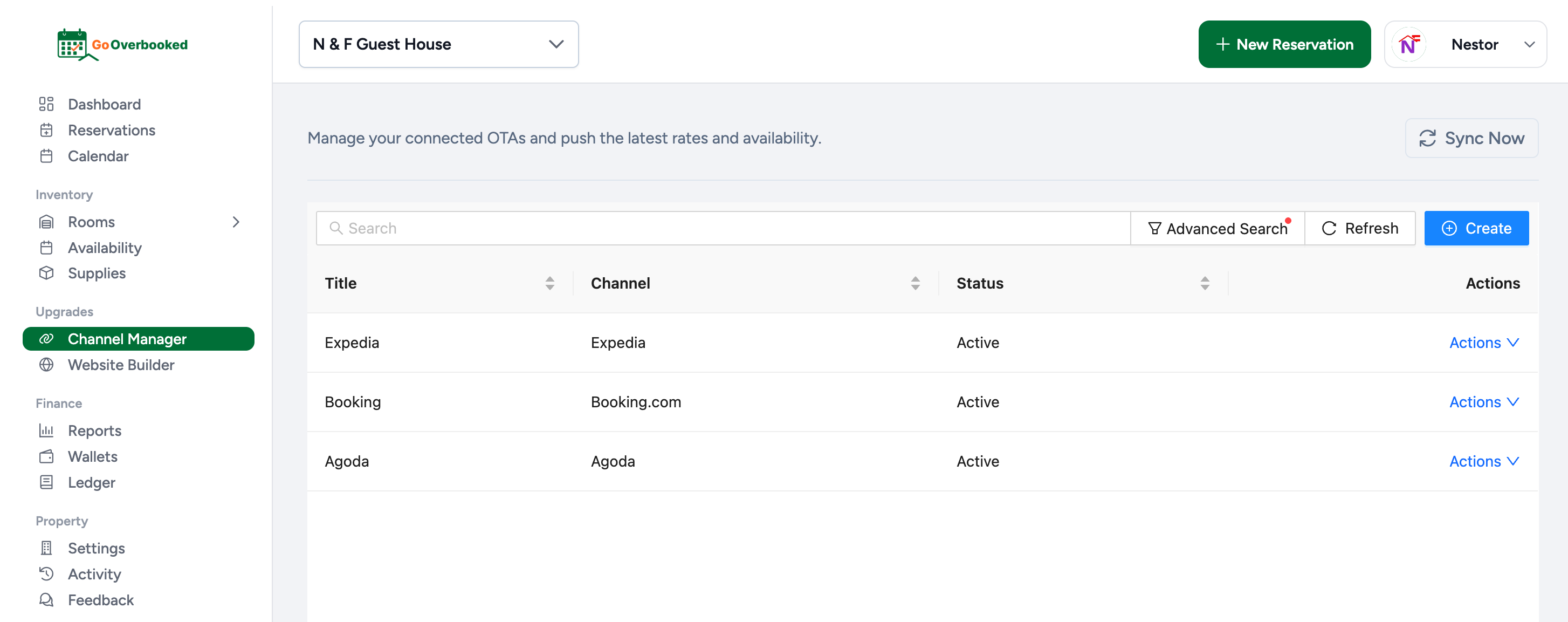
Task: Click the Channel Manager link icon
Action: pos(46,339)
